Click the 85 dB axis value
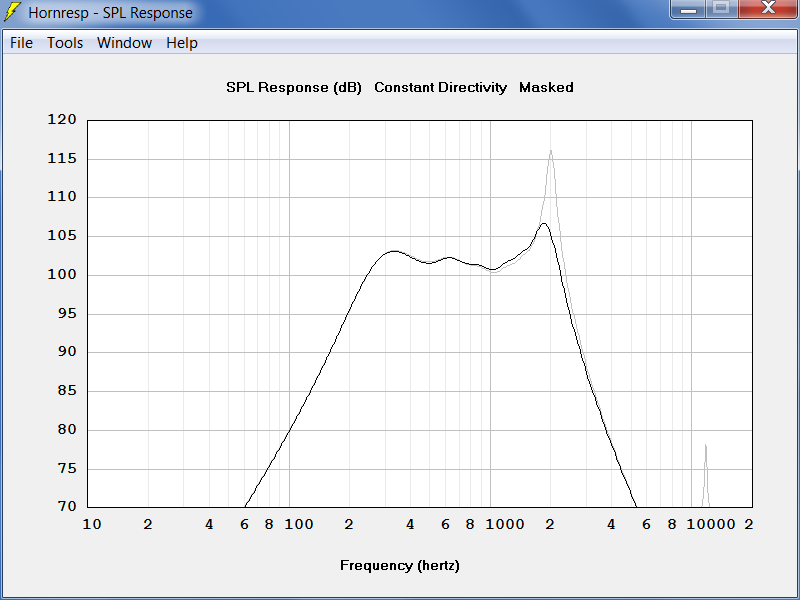 point(67,391)
